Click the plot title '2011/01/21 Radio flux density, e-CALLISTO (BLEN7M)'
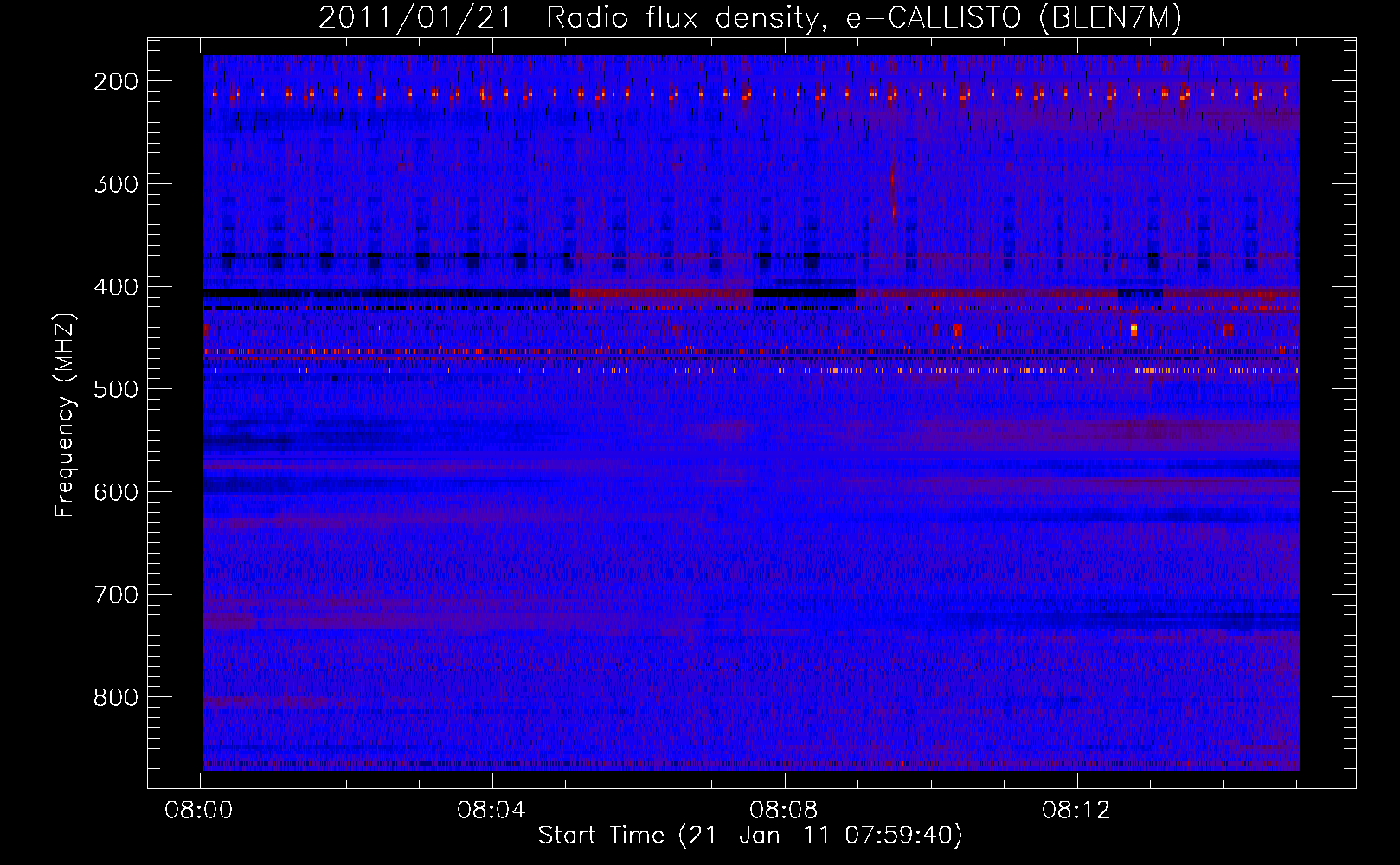The image size is (1400, 865). click(x=749, y=17)
